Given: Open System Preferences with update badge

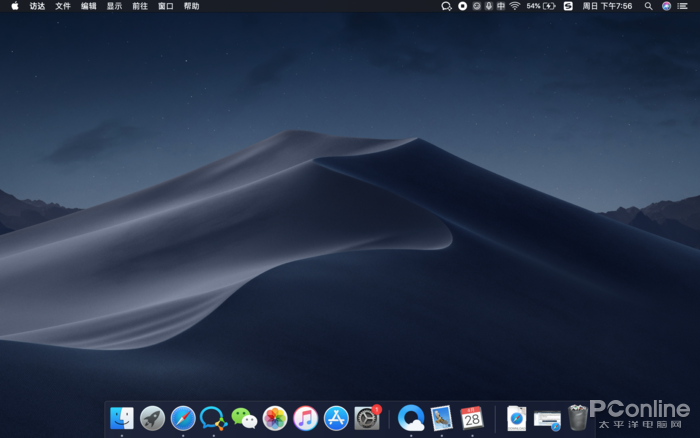Looking at the screenshot, I should pos(367,418).
